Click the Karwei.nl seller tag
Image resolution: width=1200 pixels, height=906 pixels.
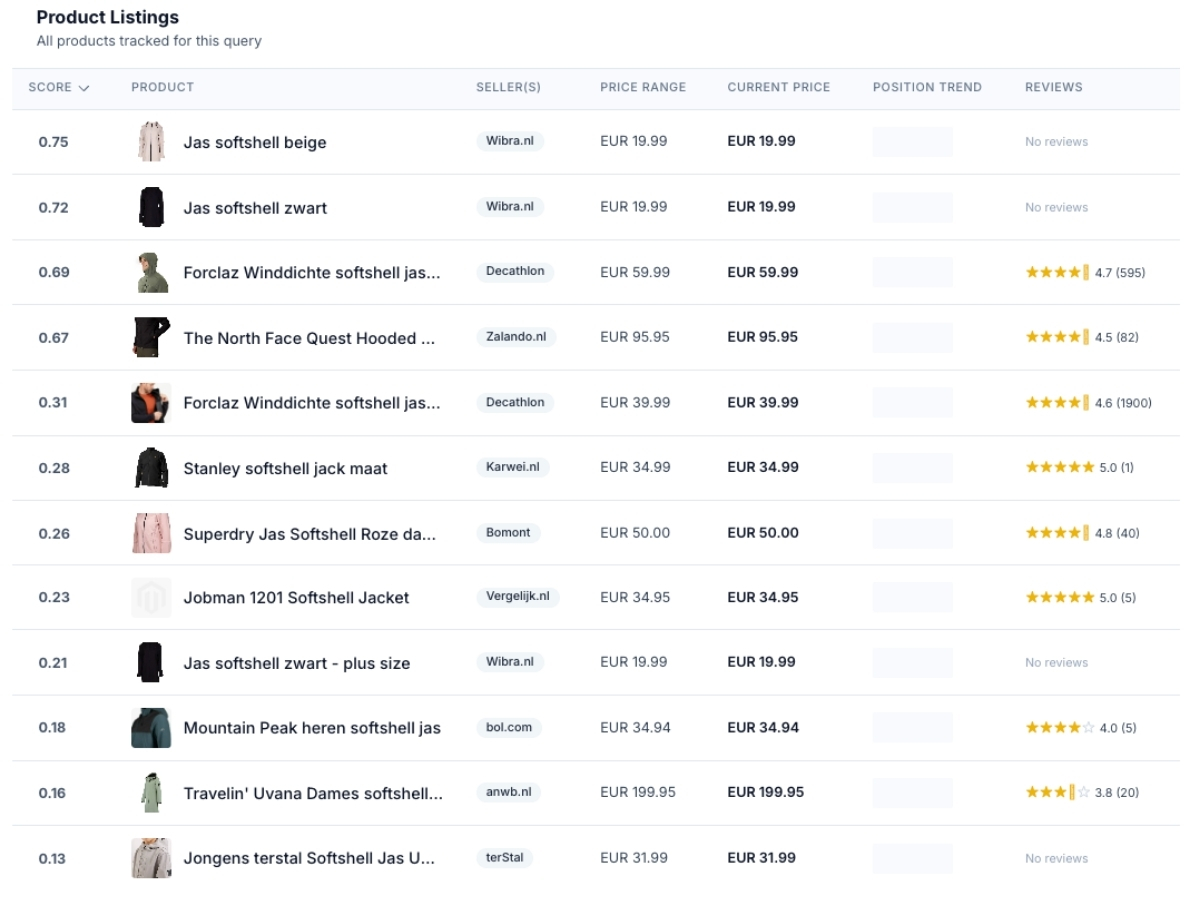click(512, 467)
